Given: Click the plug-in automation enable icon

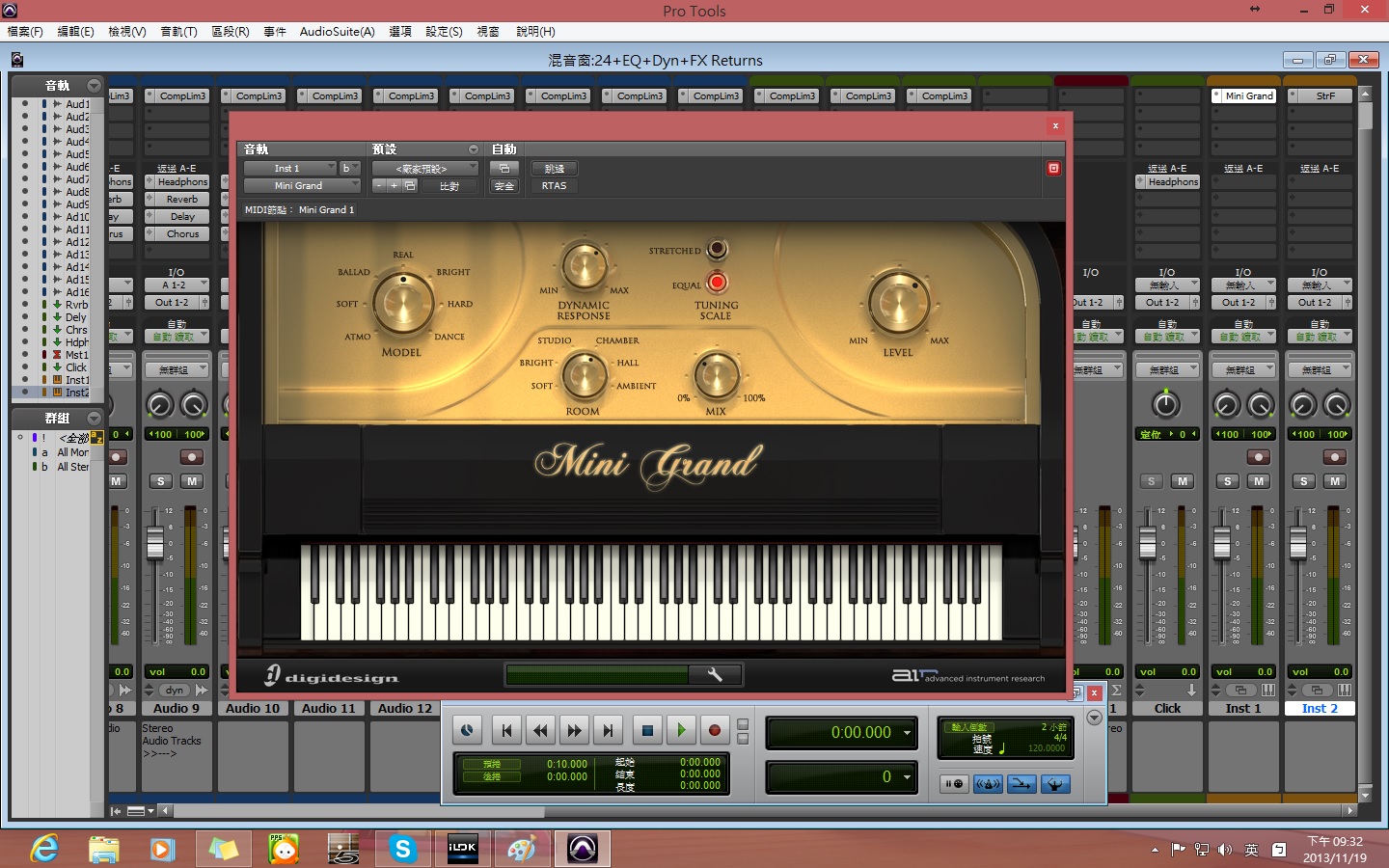Looking at the screenshot, I should click(x=504, y=168).
